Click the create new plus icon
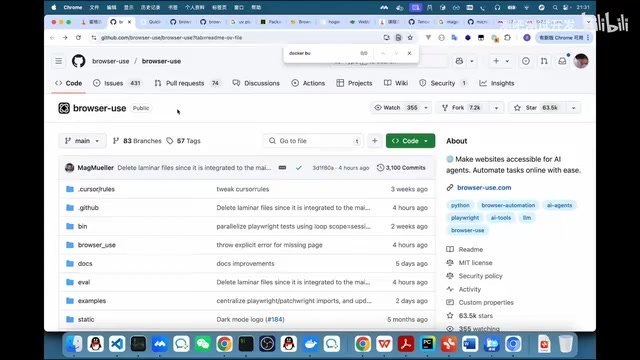Screen dimensions: 640x360 click(496, 61)
